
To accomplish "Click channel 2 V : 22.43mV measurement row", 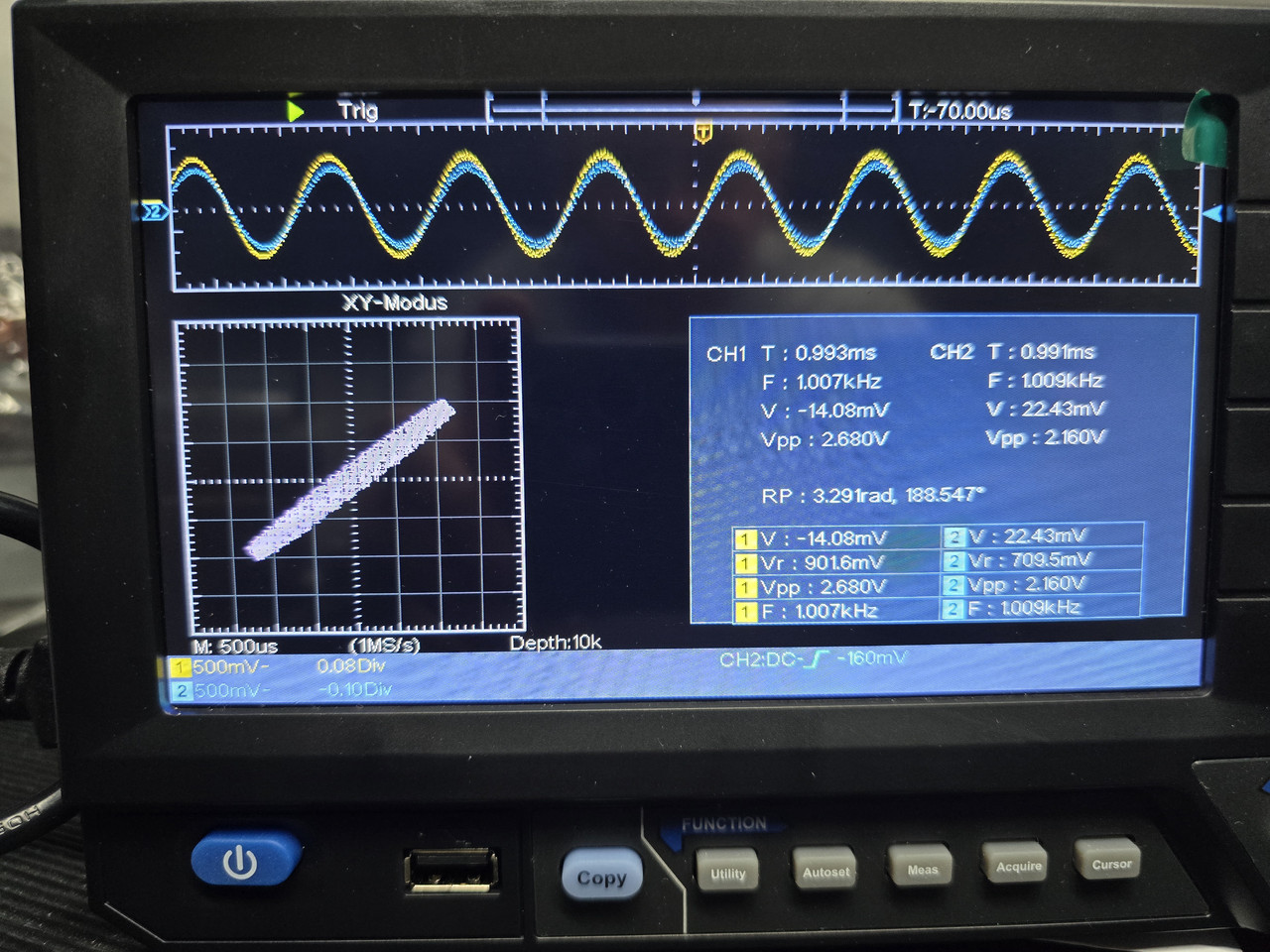I will [1042, 536].
